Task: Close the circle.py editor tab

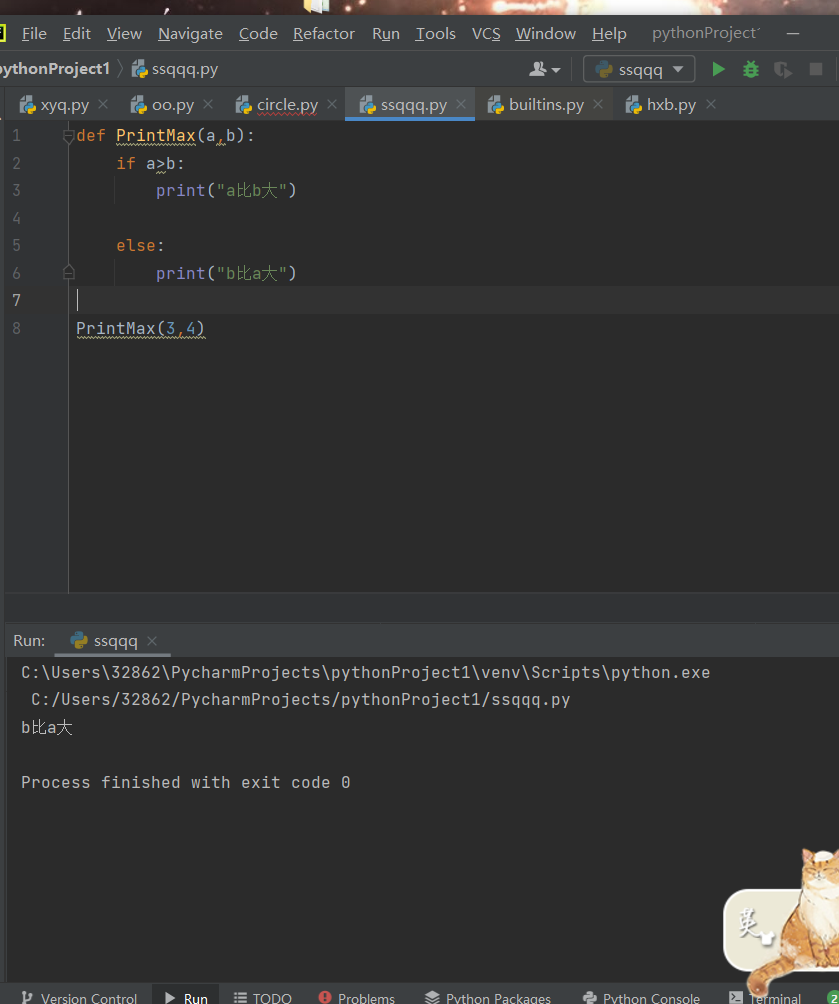Action: click(332, 104)
